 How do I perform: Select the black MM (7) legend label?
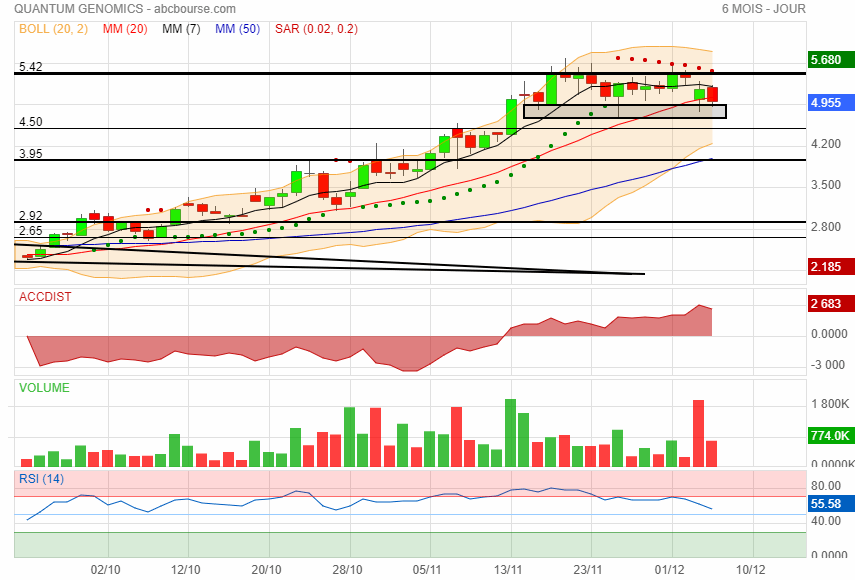[181, 29]
